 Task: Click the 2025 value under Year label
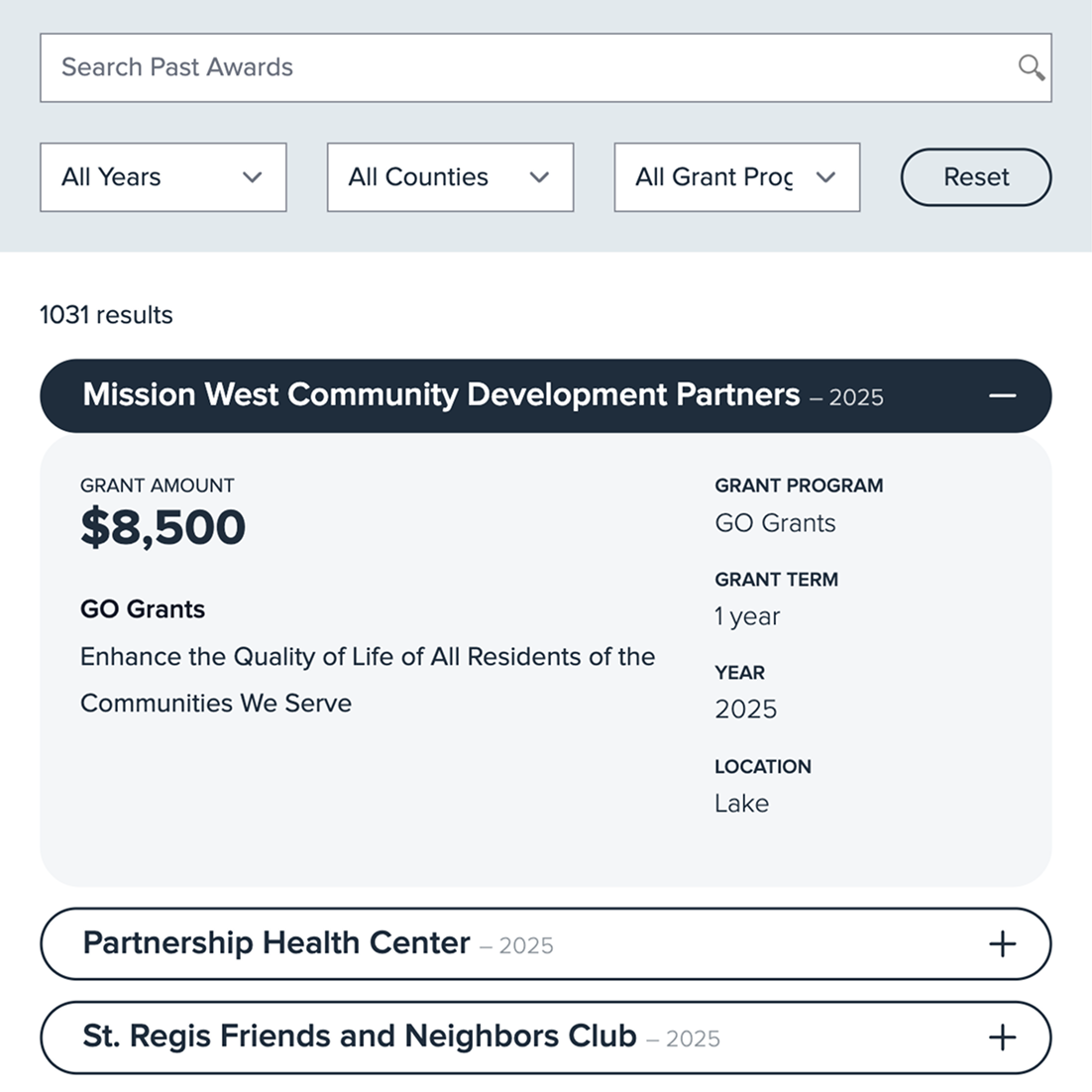(x=745, y=710)
